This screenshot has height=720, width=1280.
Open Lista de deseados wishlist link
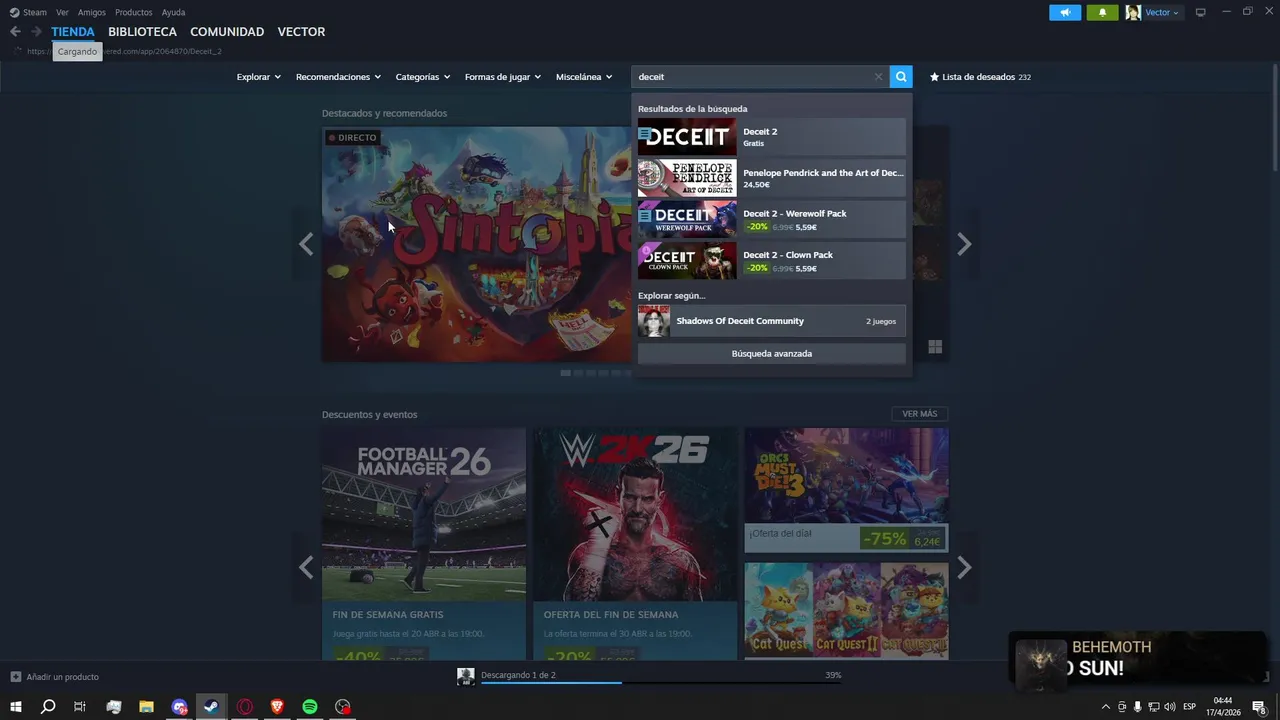tap(980, 77)
